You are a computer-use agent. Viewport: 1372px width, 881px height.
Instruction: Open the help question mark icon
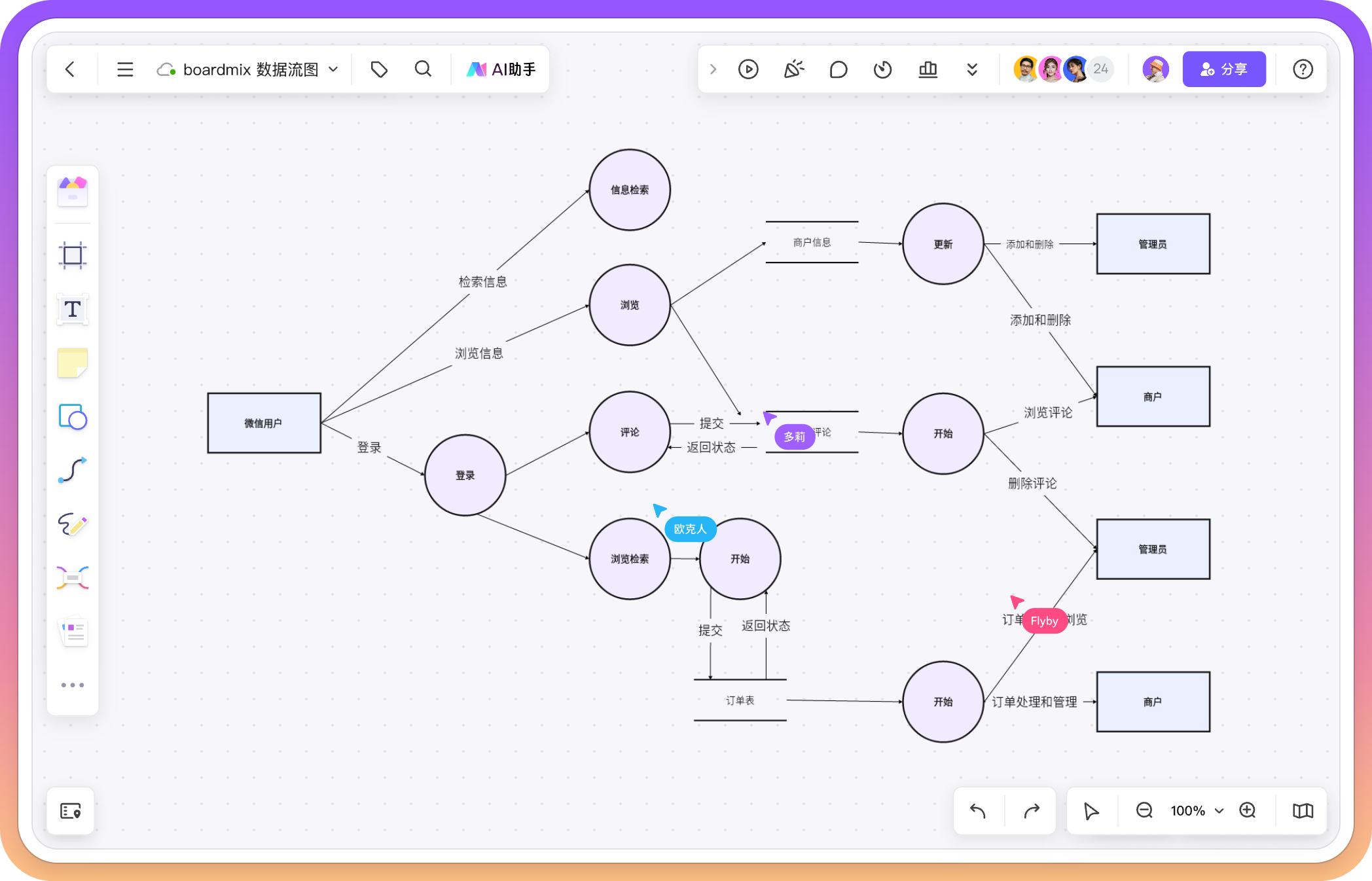(1303, 69)
